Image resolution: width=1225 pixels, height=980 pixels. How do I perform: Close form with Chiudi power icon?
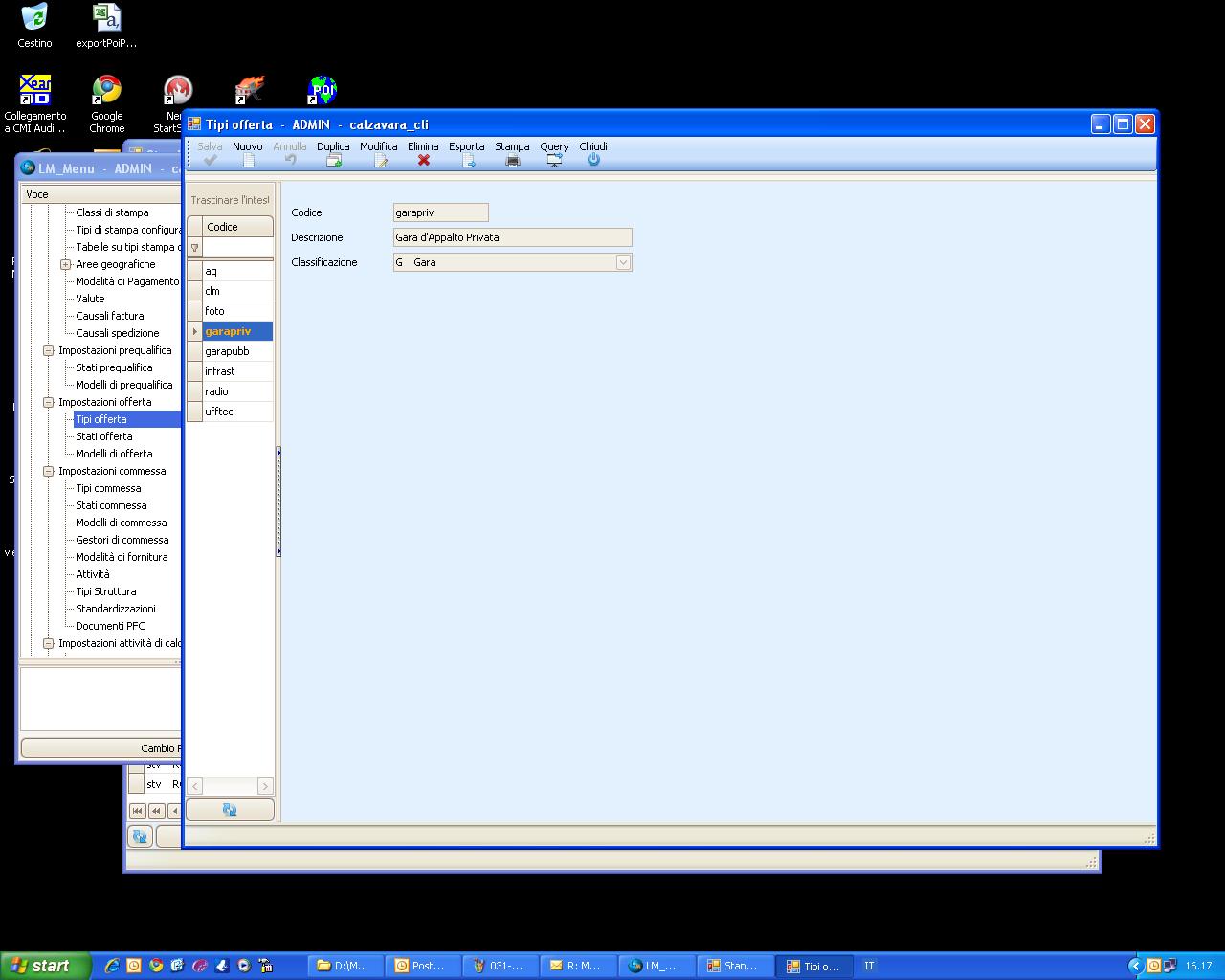pyautogui.click(x=593, y=161)
